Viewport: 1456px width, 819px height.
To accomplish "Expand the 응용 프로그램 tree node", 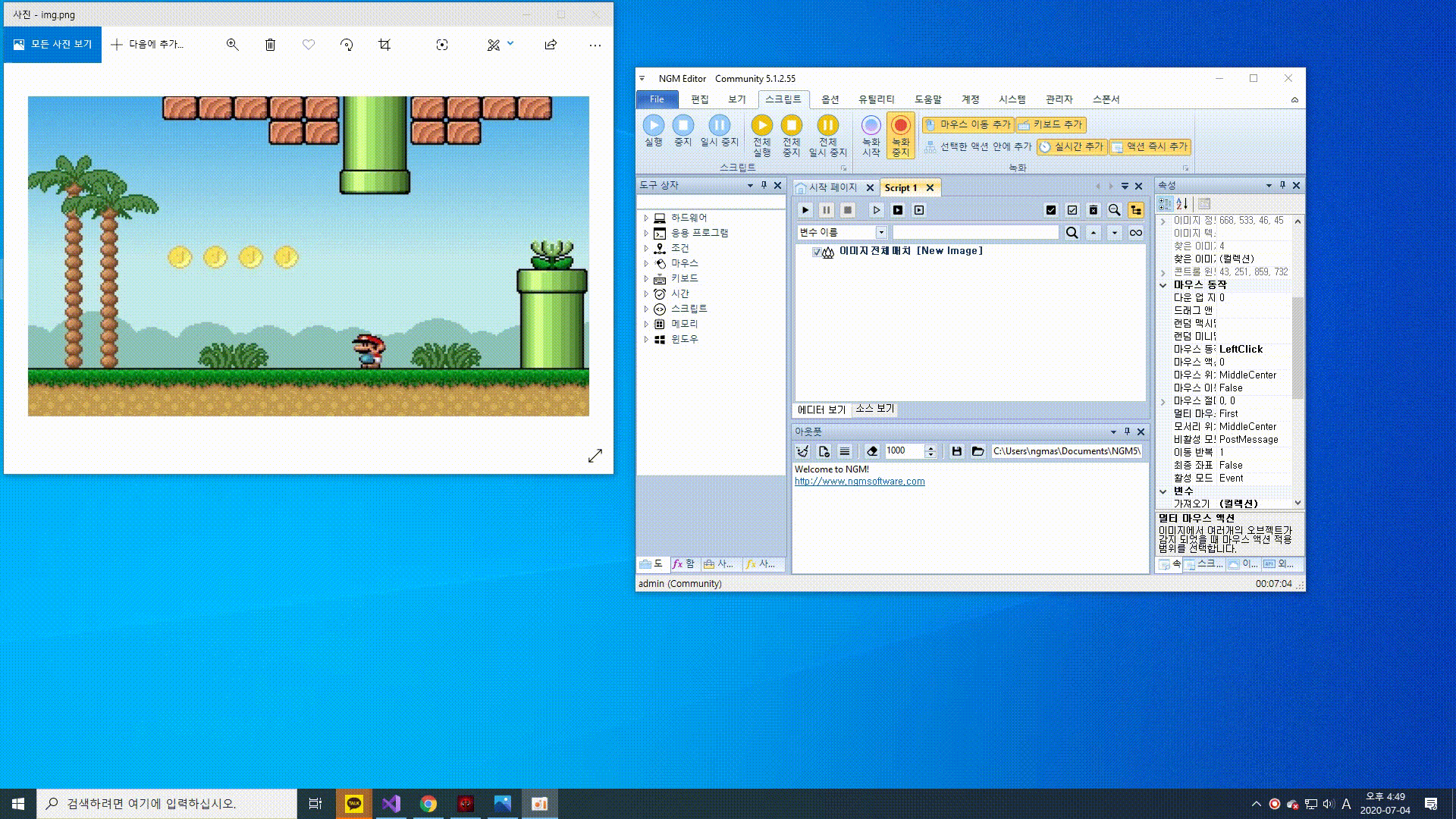I will (x=646, y=233).
